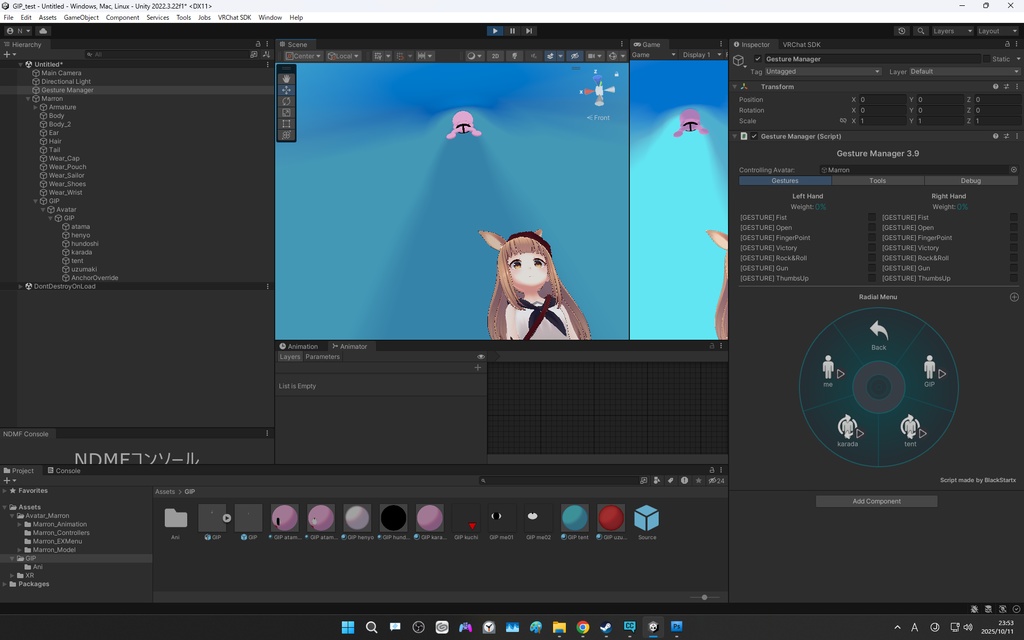
Task: Click the karada icon in the Radial Menu
Action: (847, 425)
